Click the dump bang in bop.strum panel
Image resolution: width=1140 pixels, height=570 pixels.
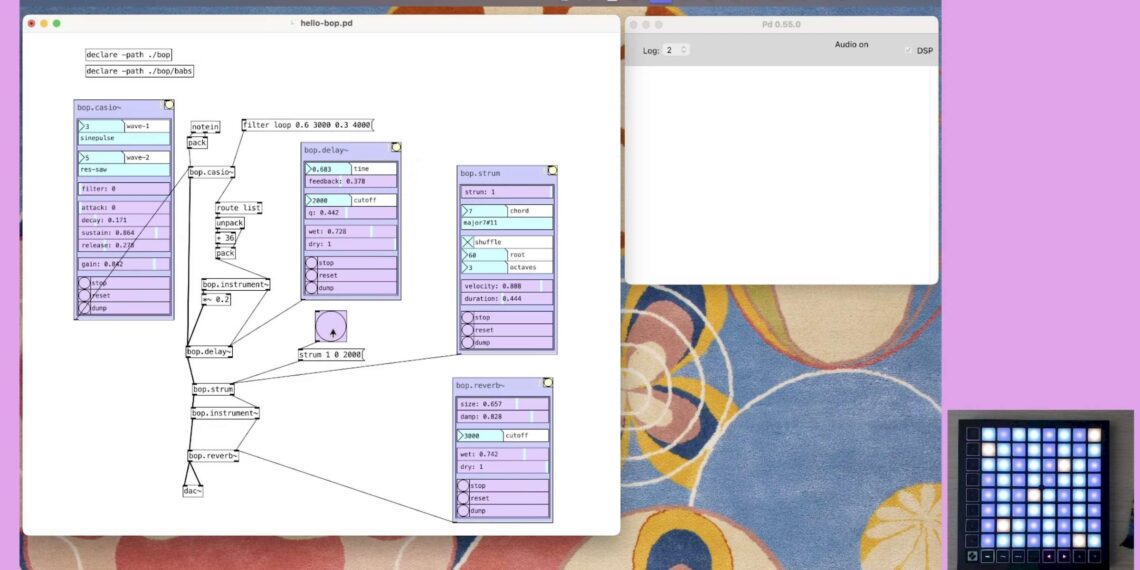pos(467,342)
